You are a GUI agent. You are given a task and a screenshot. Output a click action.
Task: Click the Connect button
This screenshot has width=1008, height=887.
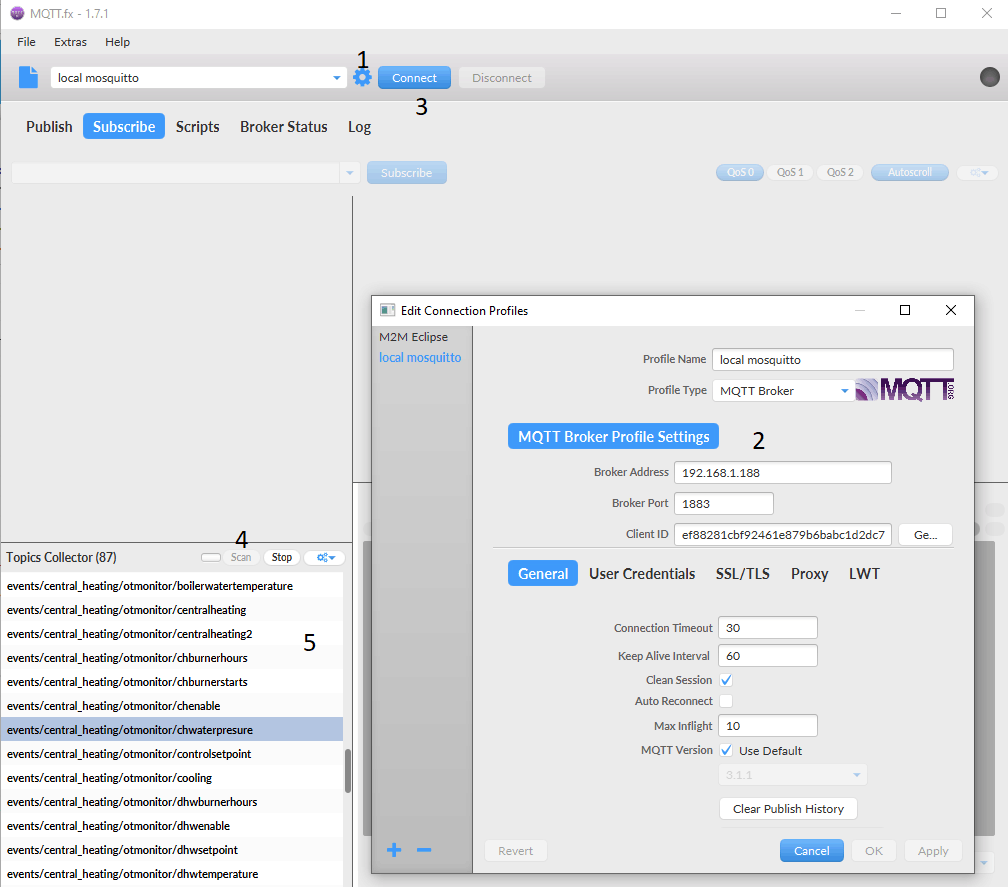point(414,78)
